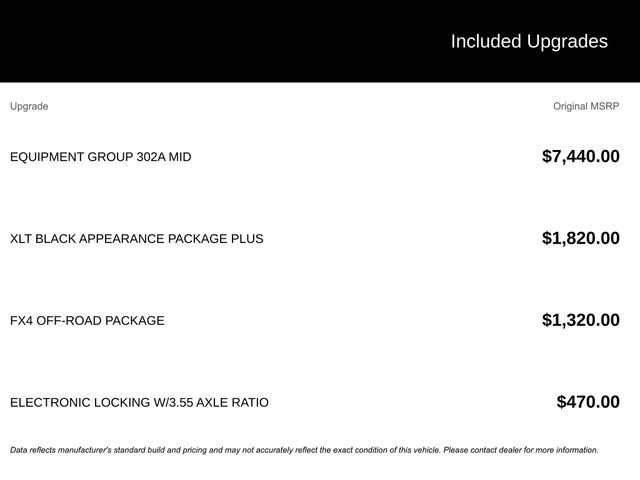
Task: Click the word 'ELECTRONIC' in the last upgrade
Action: click(50, 403)
